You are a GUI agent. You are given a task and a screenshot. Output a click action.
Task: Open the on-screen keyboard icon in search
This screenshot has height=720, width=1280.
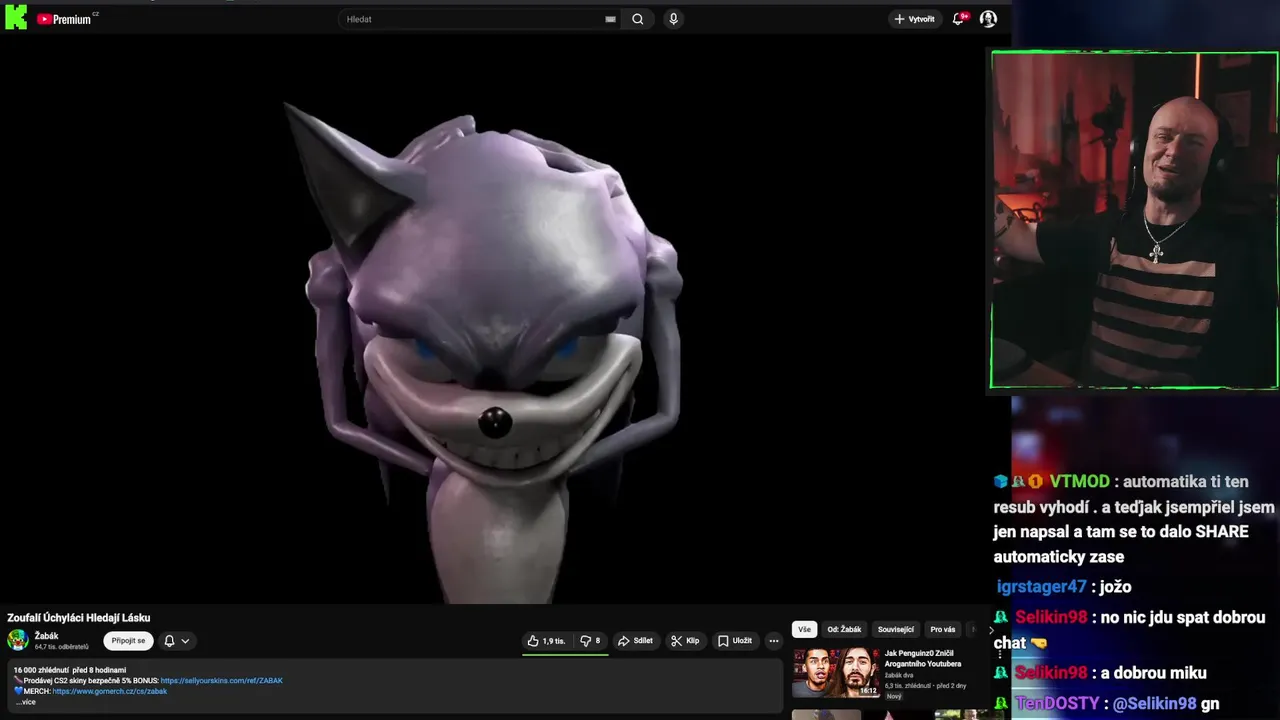point(610,19)
